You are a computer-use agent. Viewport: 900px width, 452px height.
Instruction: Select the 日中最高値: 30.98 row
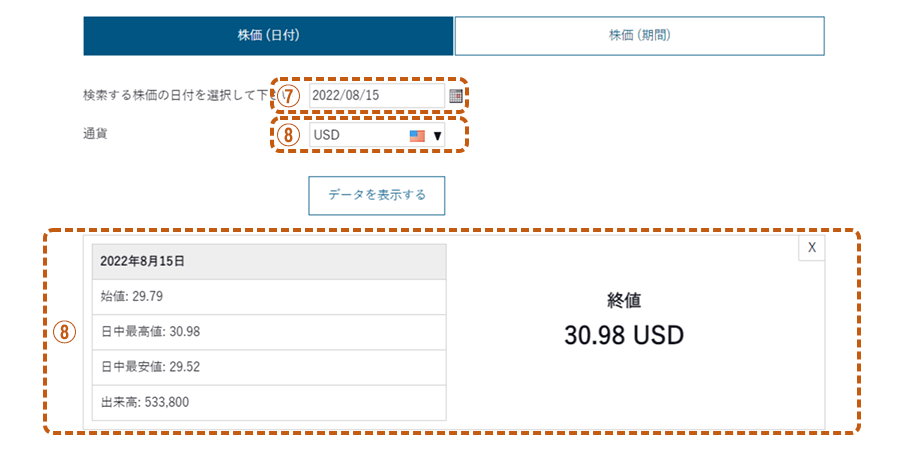tap(269, 332)
